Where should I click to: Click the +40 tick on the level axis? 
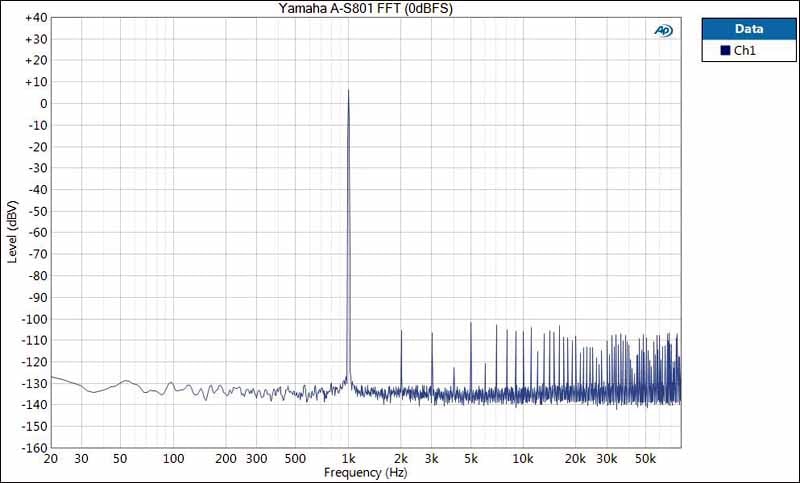(x=36, y=18)
